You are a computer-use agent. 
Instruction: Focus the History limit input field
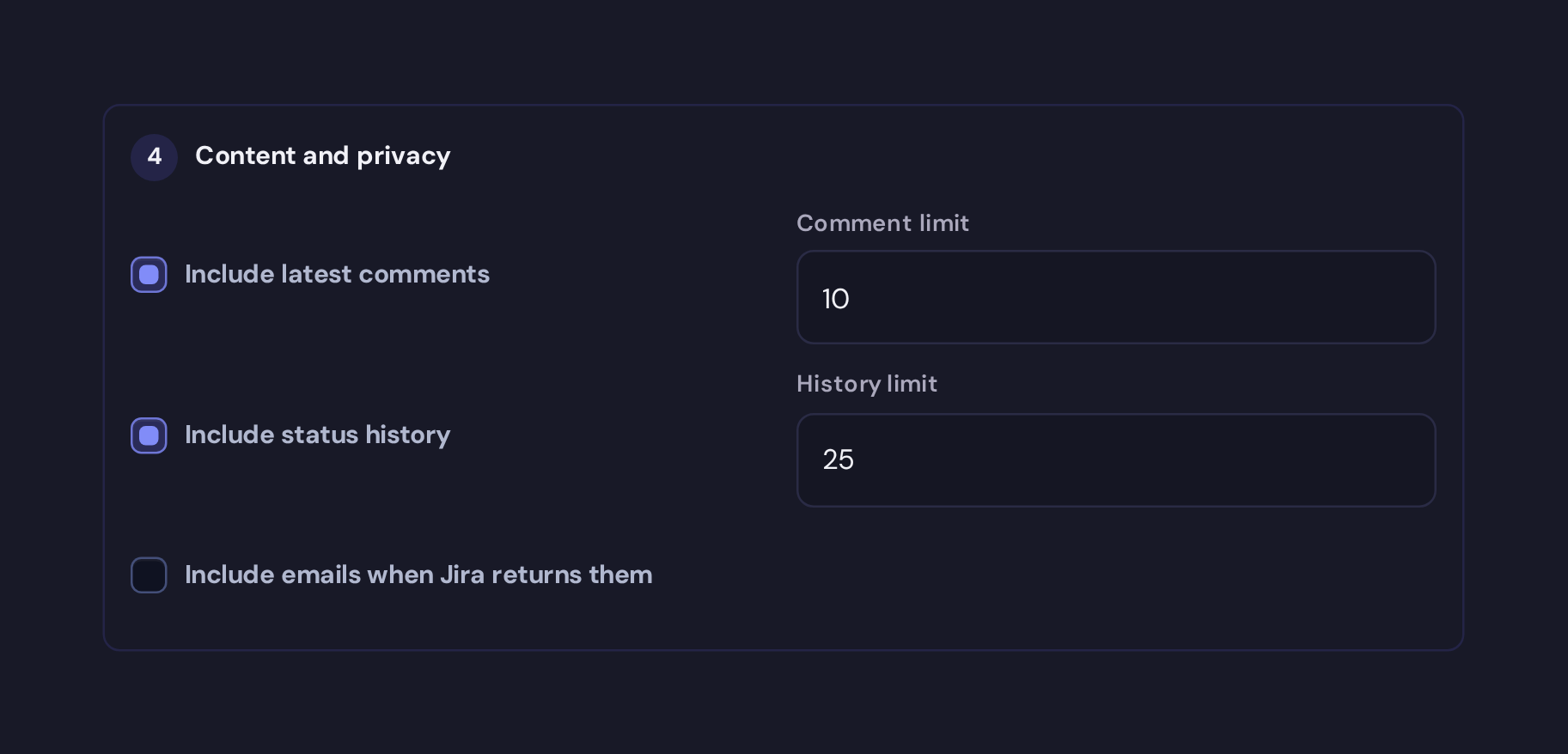[x=1116, y=460]
